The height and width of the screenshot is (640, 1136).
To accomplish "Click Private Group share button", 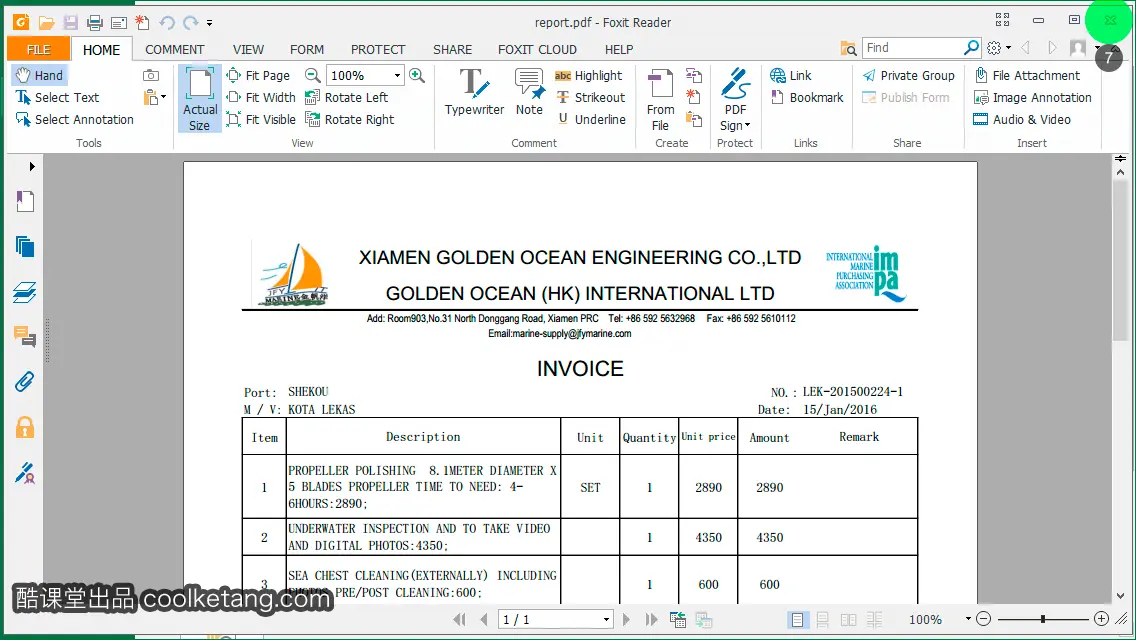I will pyautogui.click(x=909, y=75).
